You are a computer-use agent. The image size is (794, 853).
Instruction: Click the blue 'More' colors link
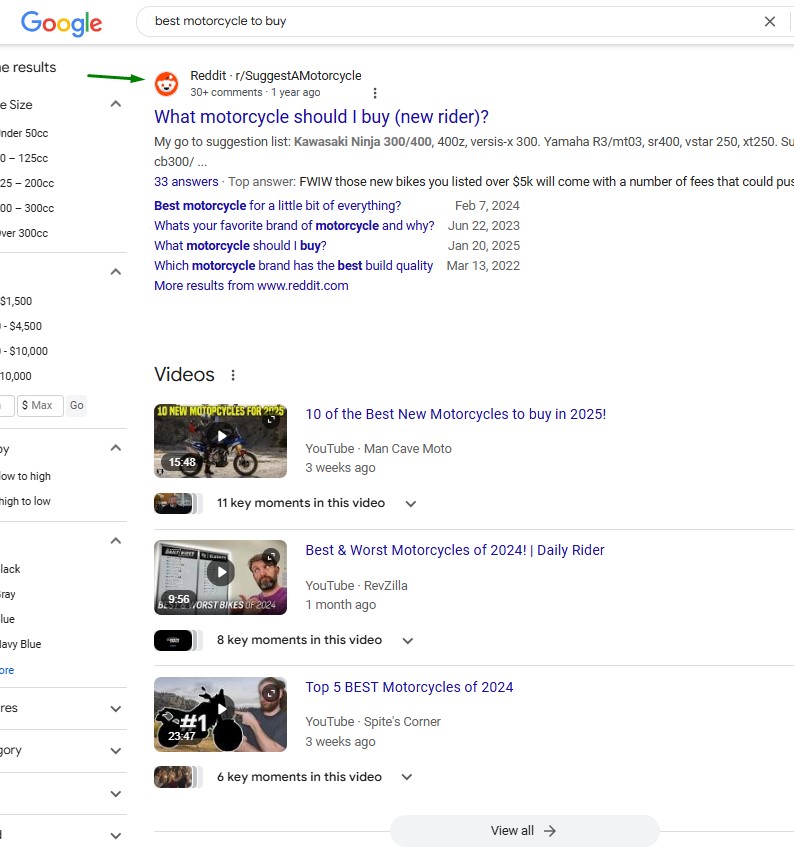point(7,671)
